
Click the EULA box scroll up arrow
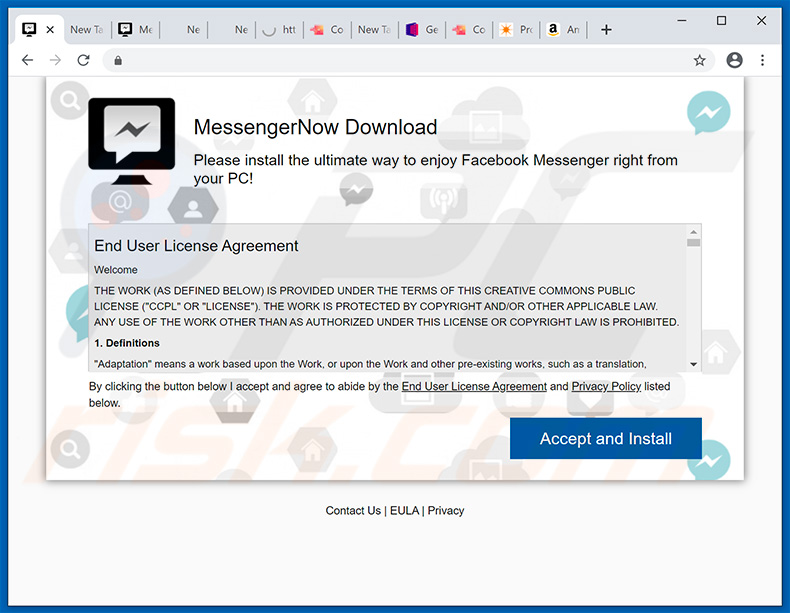pyautogui.click(x=693, y=232)
